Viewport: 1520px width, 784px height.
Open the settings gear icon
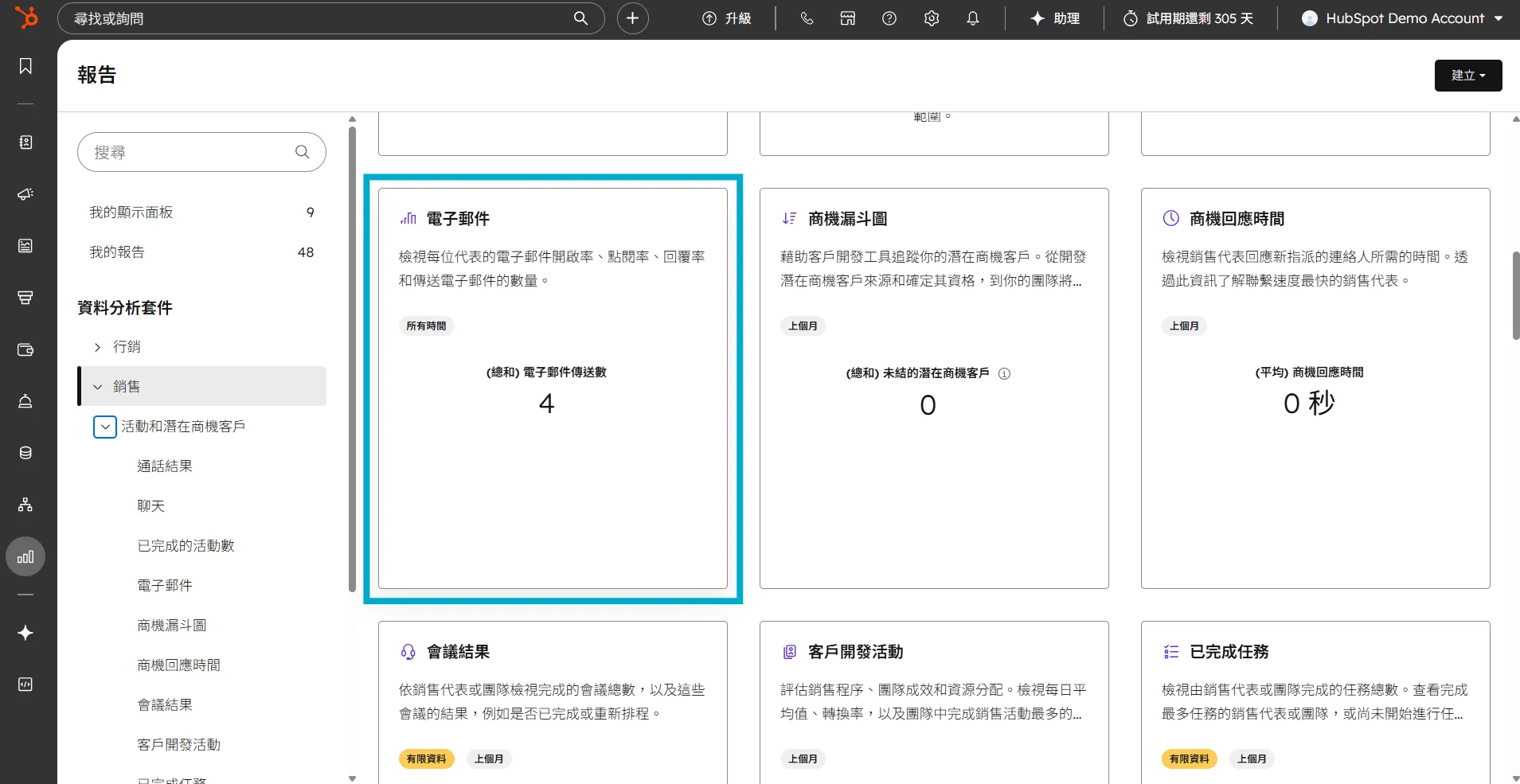coord(932,18)
